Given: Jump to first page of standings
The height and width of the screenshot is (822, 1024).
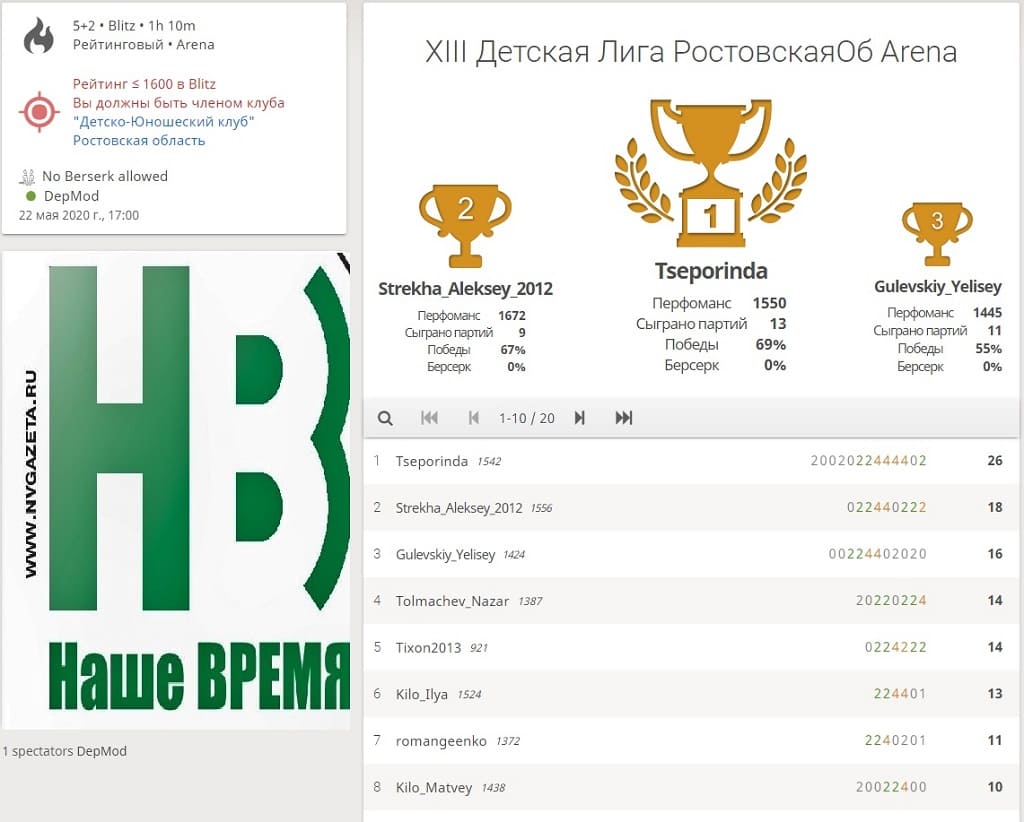Looking at the screenshot, I should point(429,418).
